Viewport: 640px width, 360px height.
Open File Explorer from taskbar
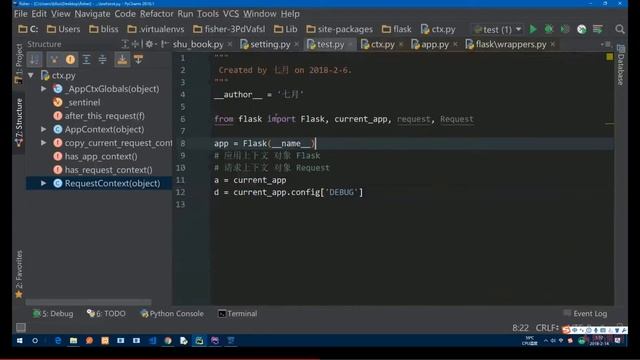click(x=73, y=340)
